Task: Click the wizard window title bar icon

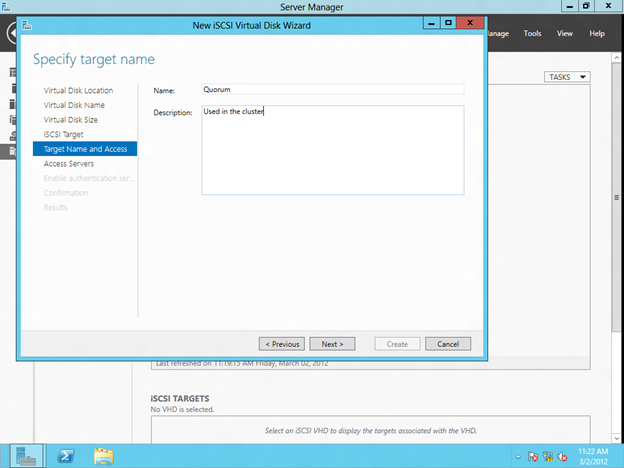Action: (x=27, y=23)
